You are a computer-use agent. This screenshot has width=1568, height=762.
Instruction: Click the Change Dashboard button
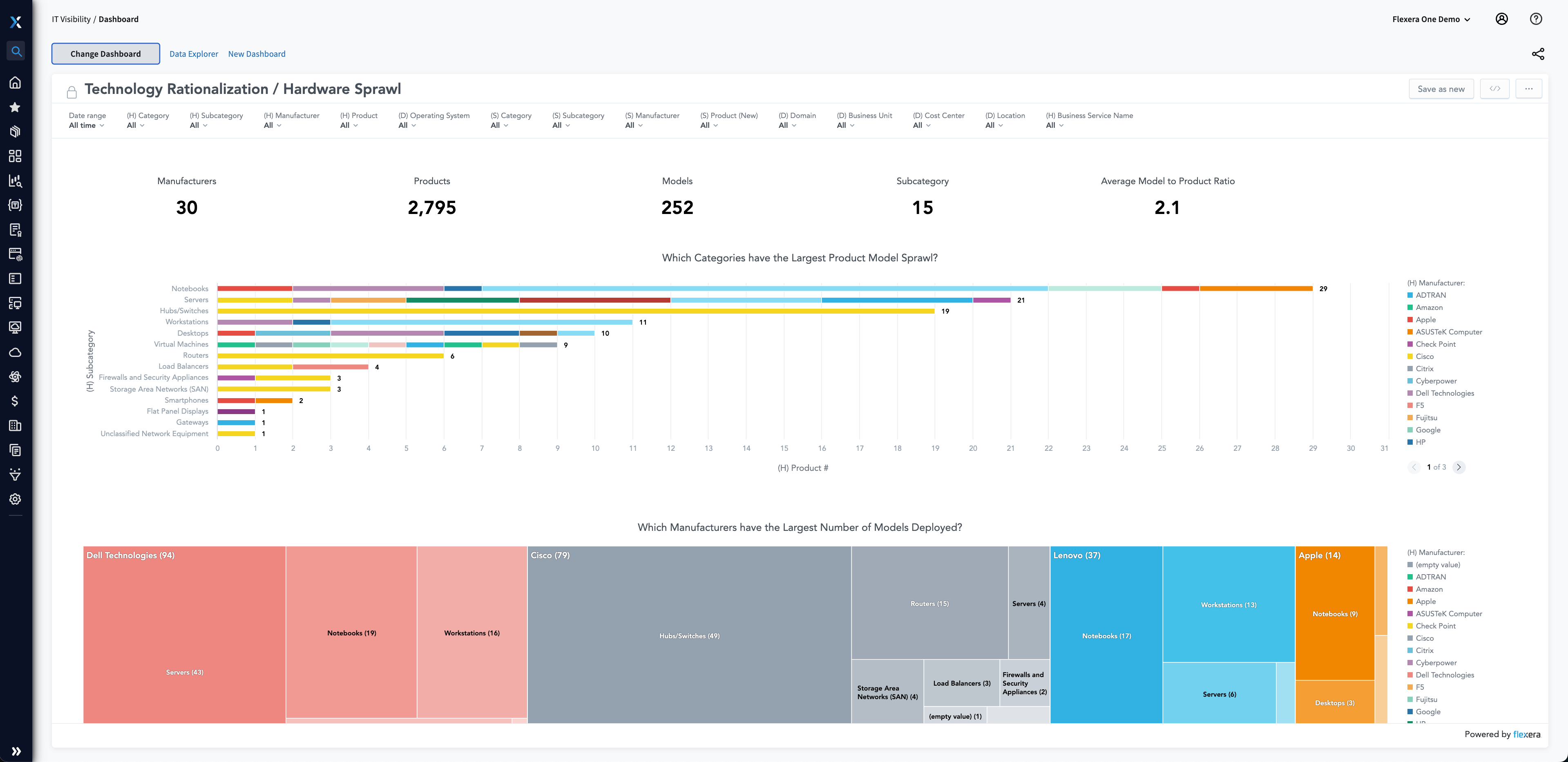point(105,54)
